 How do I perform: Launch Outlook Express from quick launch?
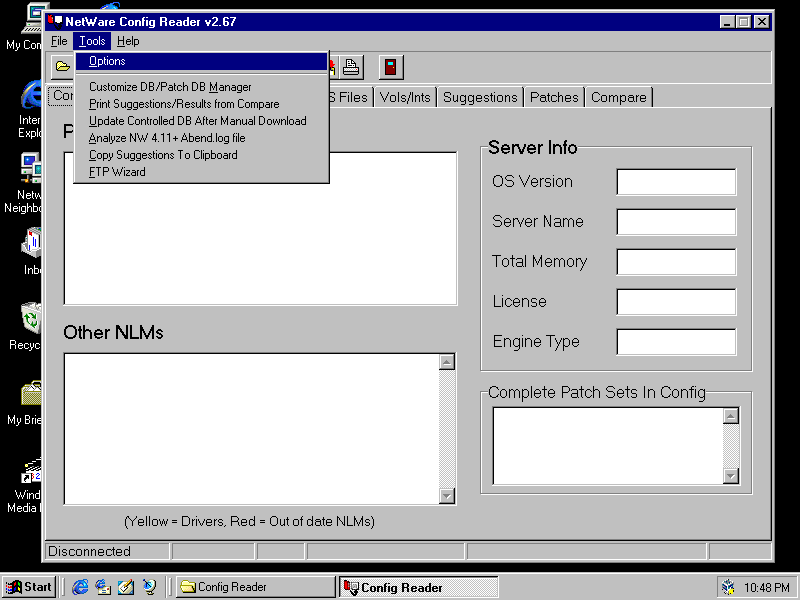pyautogui.click(x=103, y=587)
